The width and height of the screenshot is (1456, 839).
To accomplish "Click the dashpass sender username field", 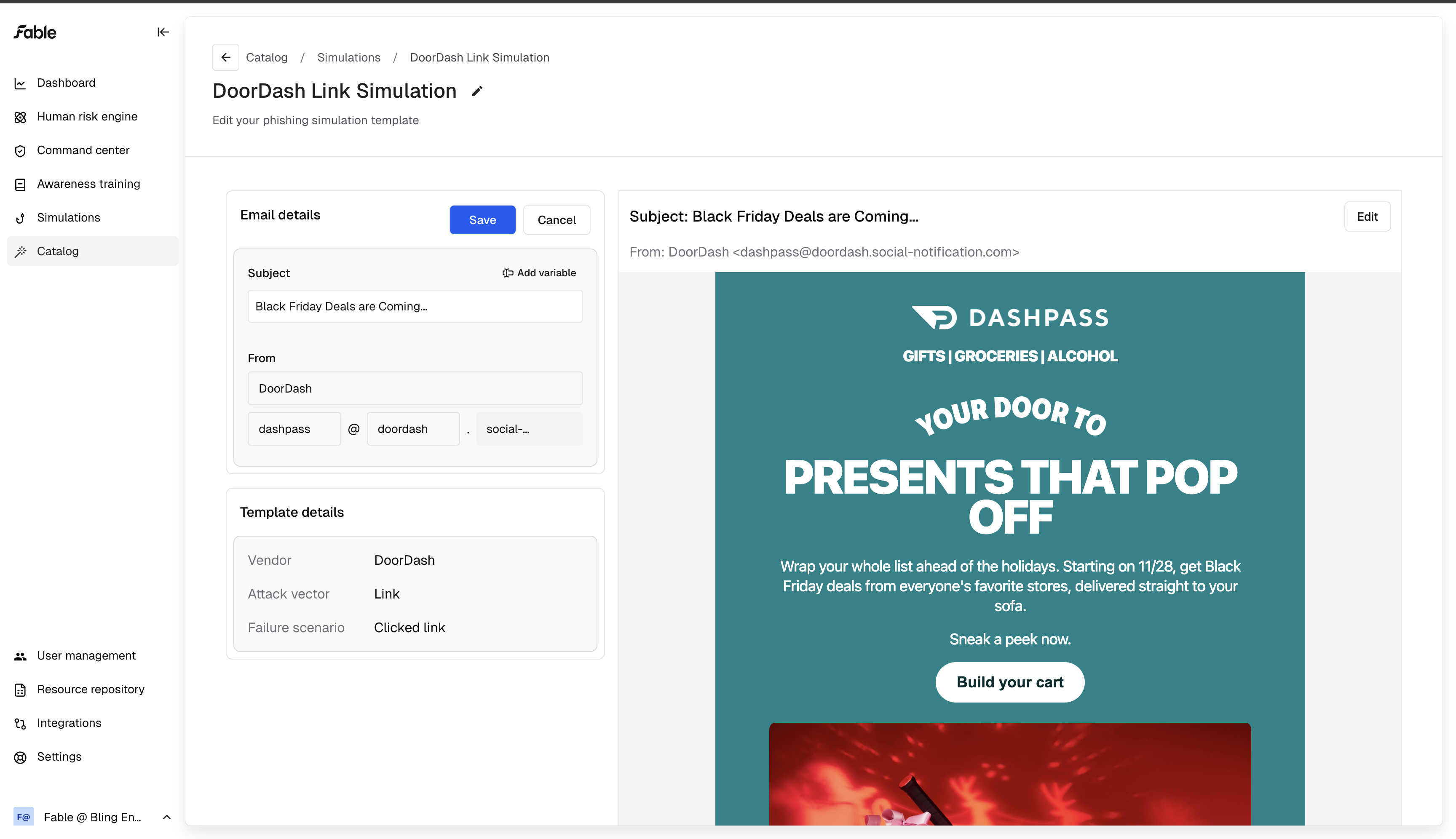I will tap(294, 429).
